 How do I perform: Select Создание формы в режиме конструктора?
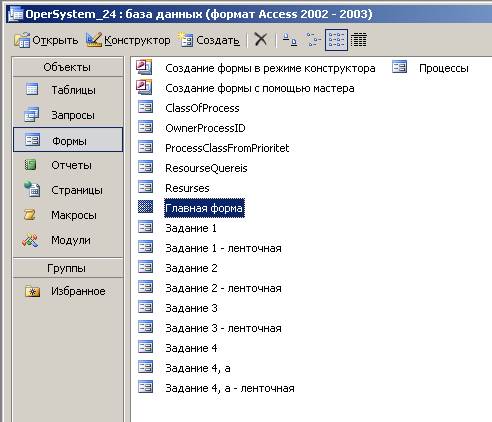270,68
